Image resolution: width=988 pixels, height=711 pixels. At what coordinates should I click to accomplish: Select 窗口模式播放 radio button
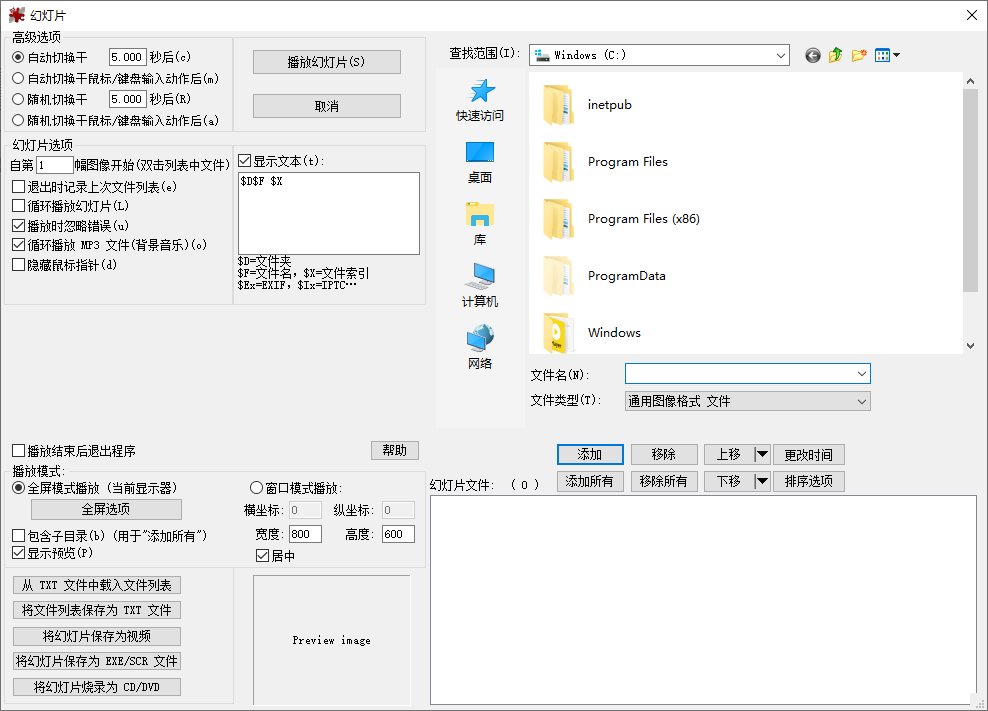(256, 488)
